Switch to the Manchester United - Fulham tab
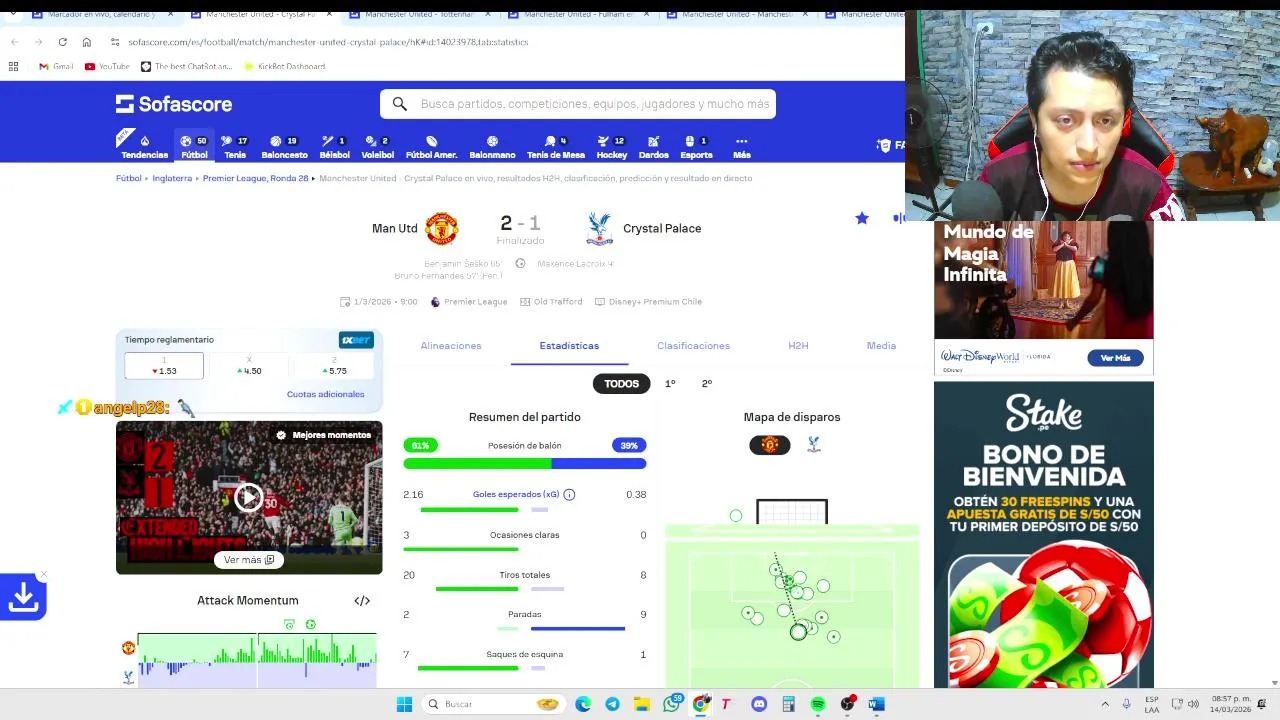 click(x=577, y=14)
